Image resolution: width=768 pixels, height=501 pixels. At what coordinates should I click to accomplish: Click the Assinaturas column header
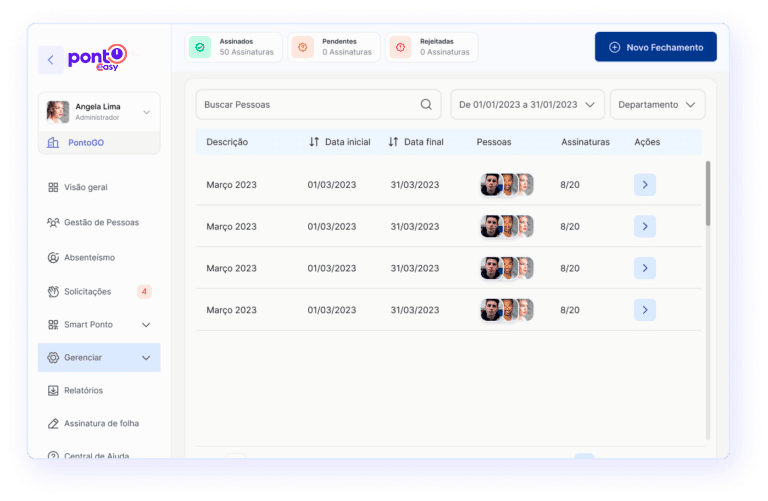(x=585, y=142)
